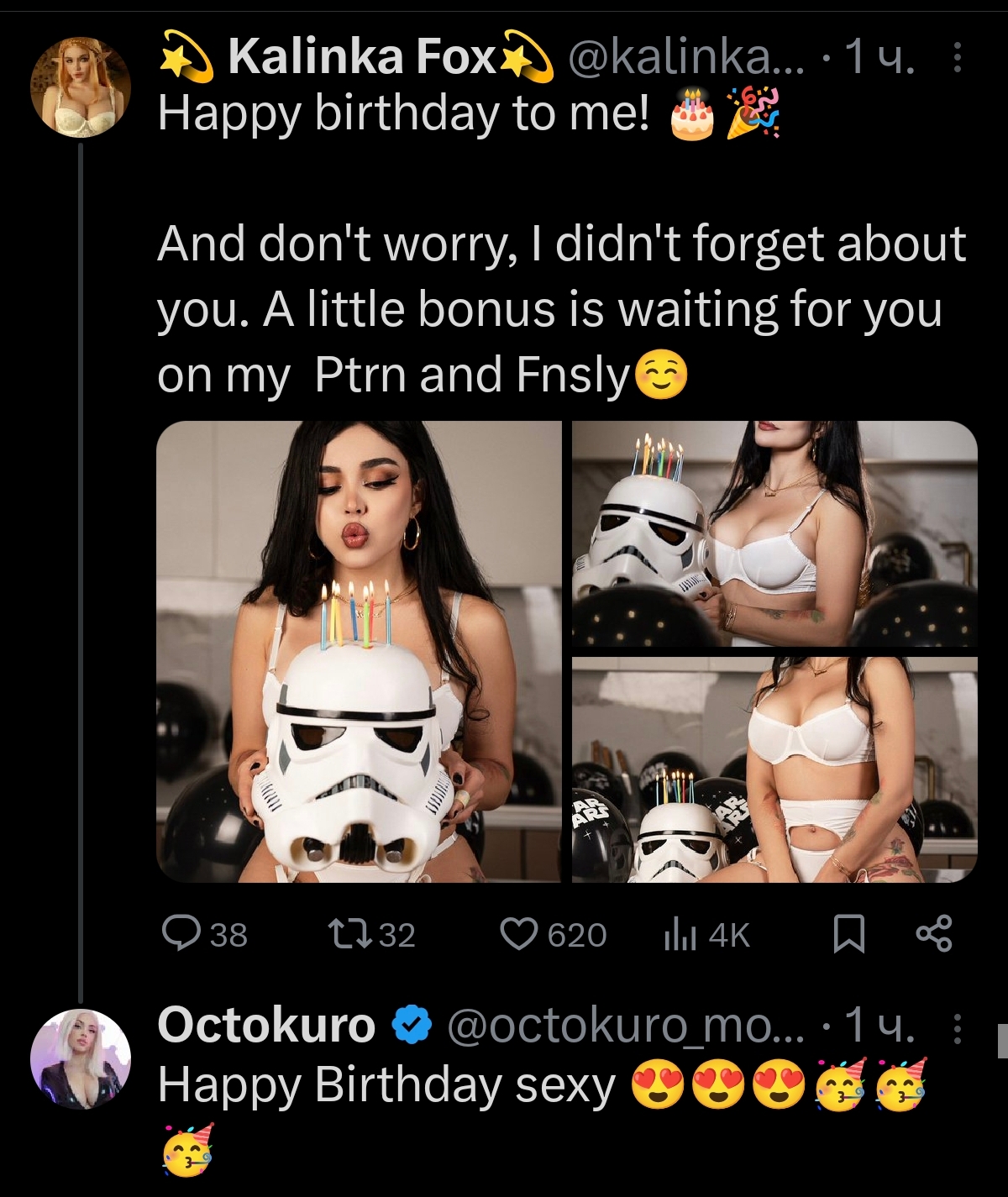
Task: Click the Octokuro display name
Action: tap(267, 1025)
